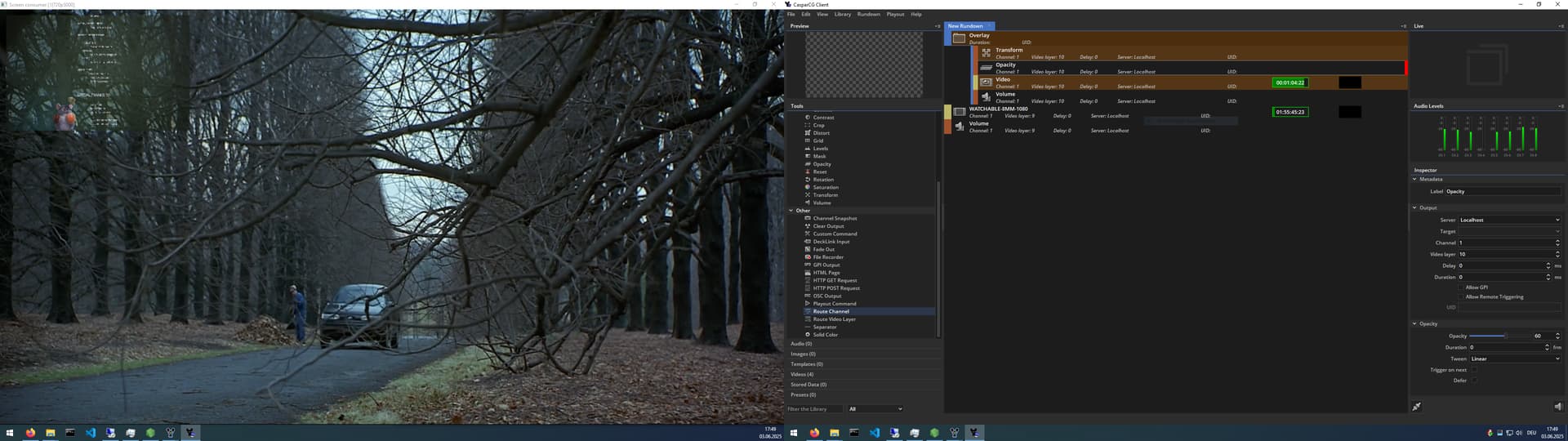Select the Playout Command tool
Viewport: 1568px width, 441px height.
(x=835, y=304)
